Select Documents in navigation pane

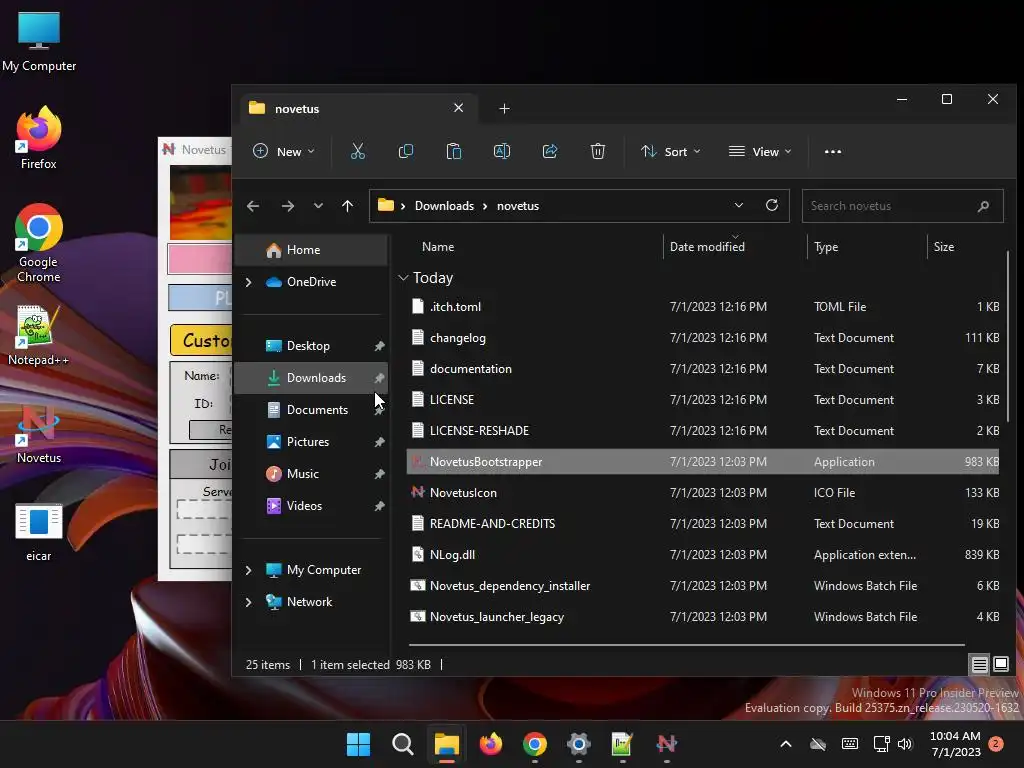coord(311,410)
